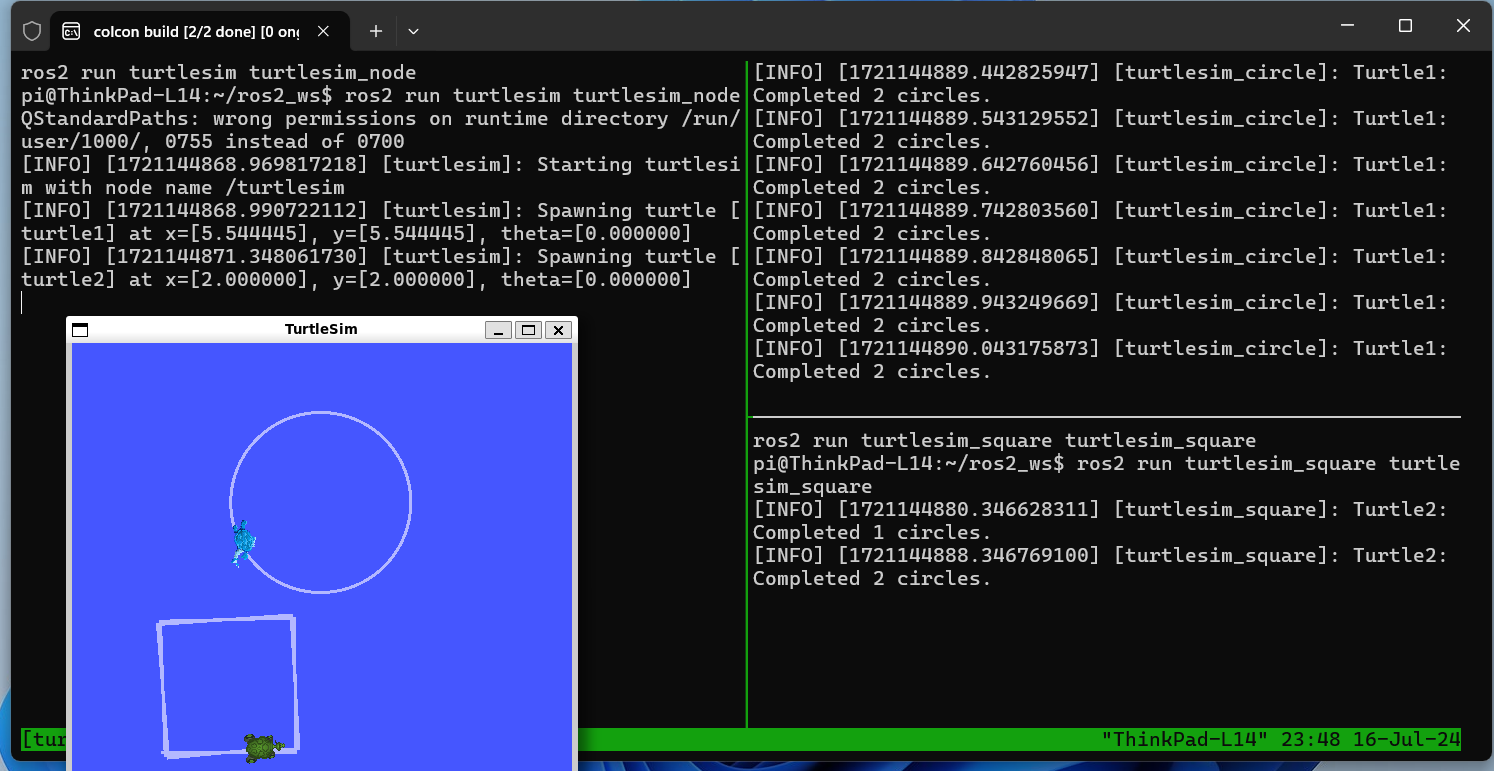Viewport: 1494px width, 771px height.
Task: Click "ThinkPad-L14" hostname in the tmux status bar
Action: coord(1168,740)
